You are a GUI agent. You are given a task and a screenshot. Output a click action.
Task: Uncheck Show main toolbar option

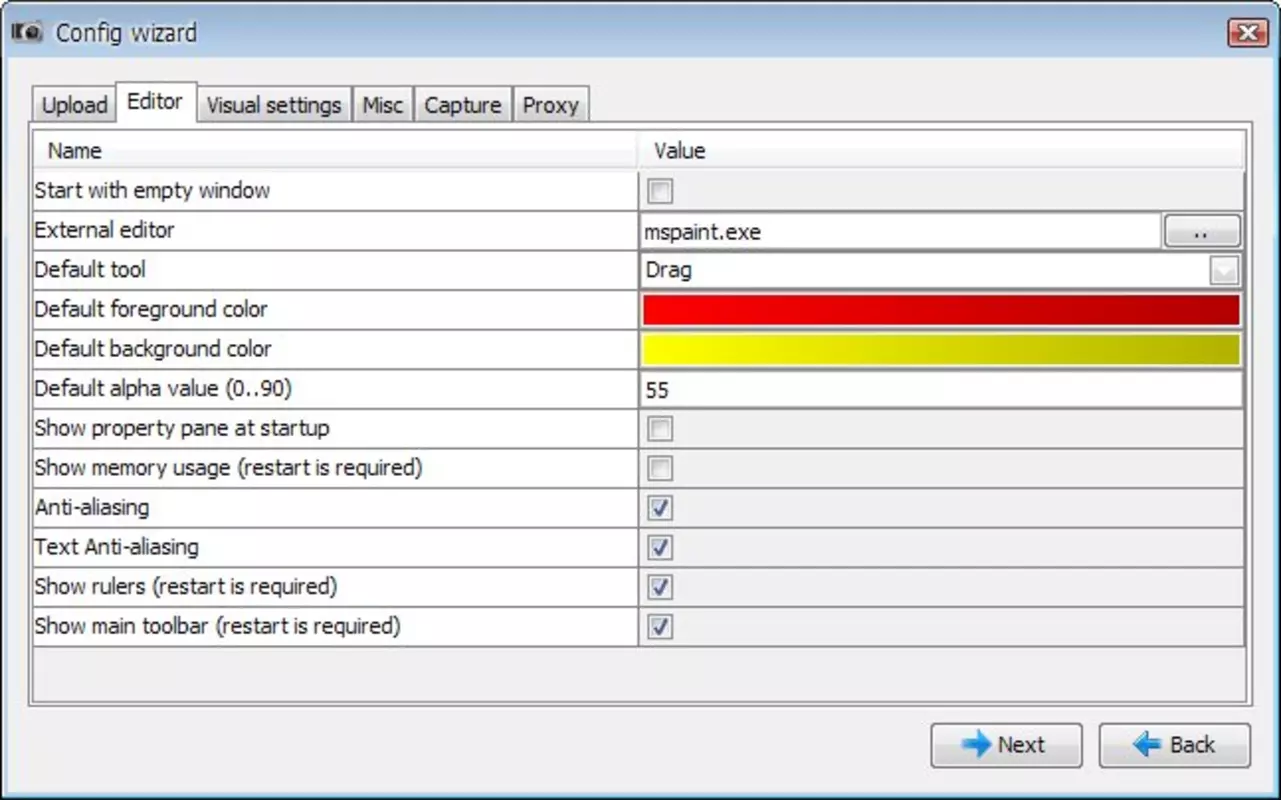pos(660,627)
